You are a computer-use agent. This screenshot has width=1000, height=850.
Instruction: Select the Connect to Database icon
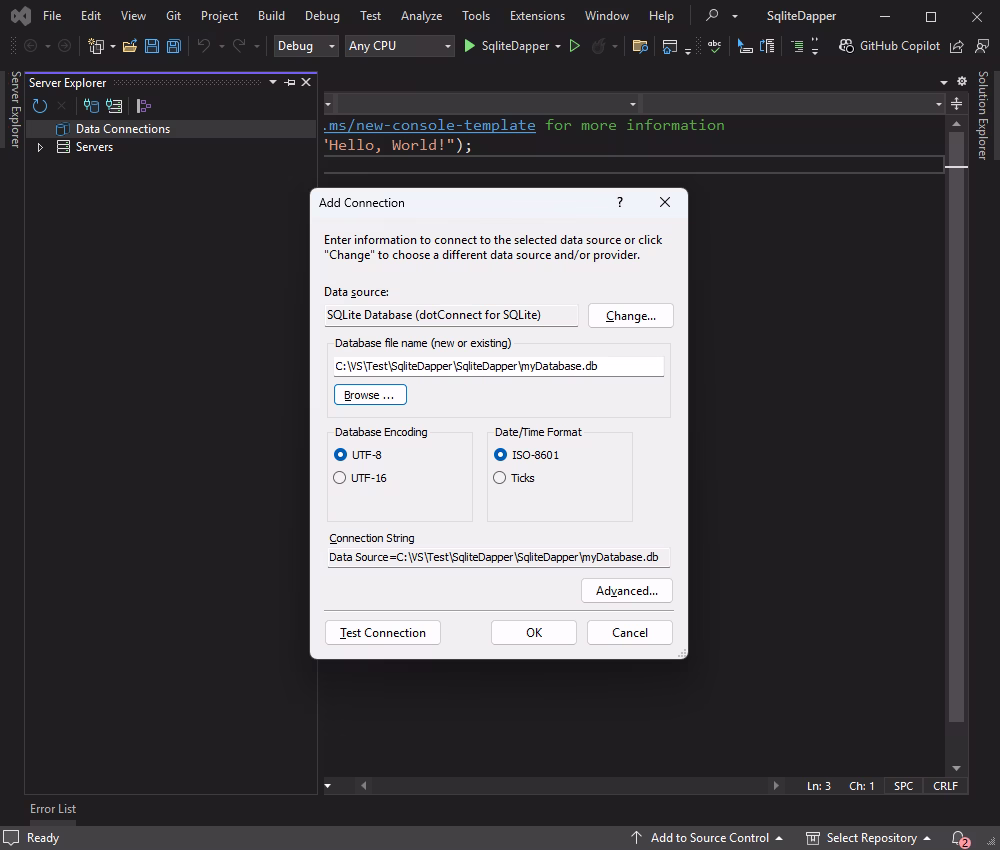point(90,105)
